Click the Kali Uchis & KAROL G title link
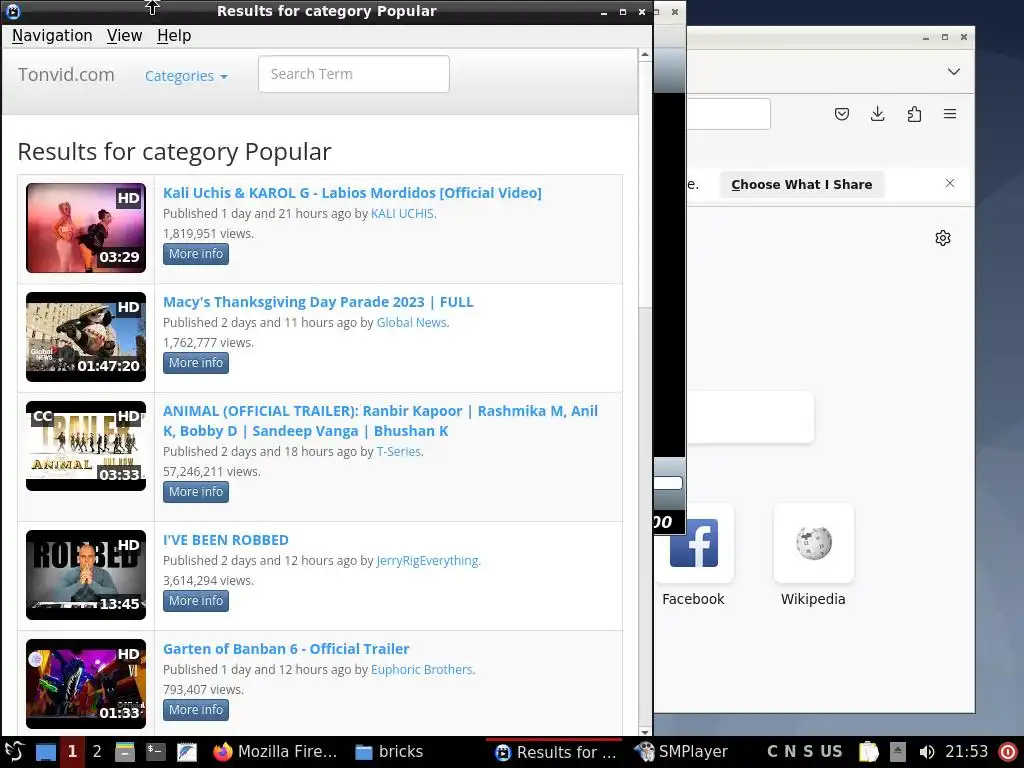 [352, 193]
